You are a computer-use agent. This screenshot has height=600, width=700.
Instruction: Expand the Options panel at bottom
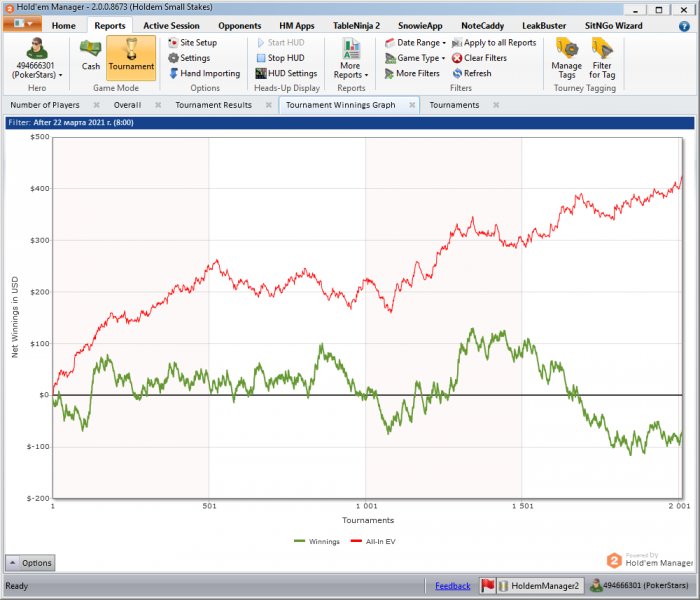click(x=30, y=563)
